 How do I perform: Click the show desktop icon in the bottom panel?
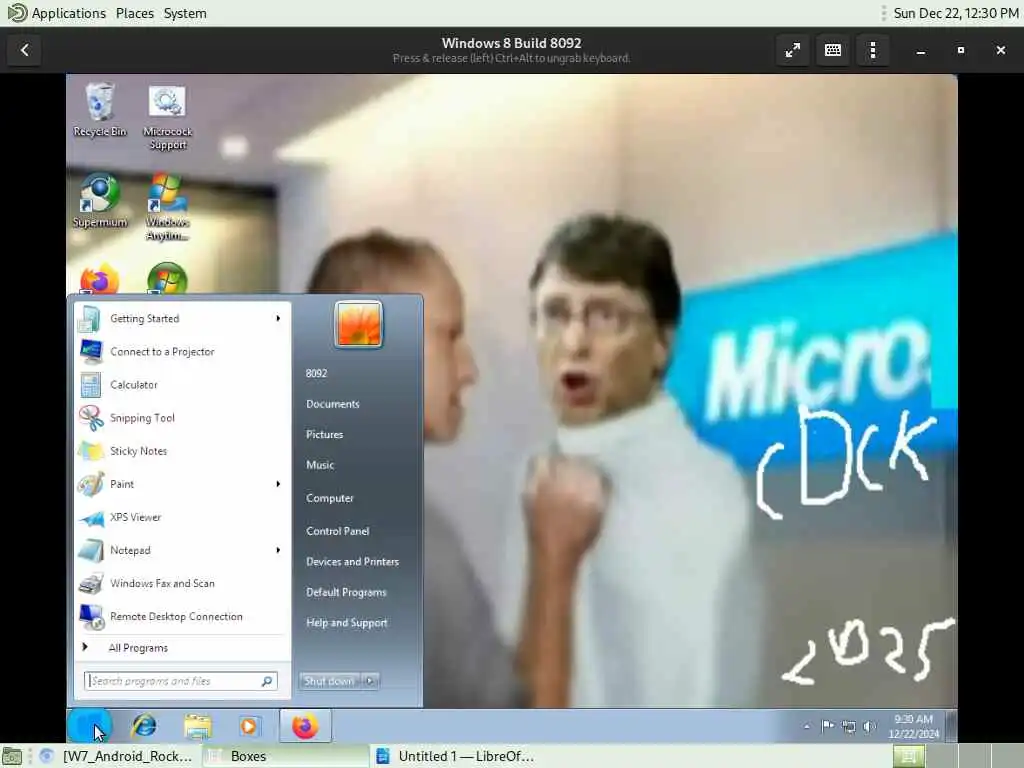(x=12, y=756)
